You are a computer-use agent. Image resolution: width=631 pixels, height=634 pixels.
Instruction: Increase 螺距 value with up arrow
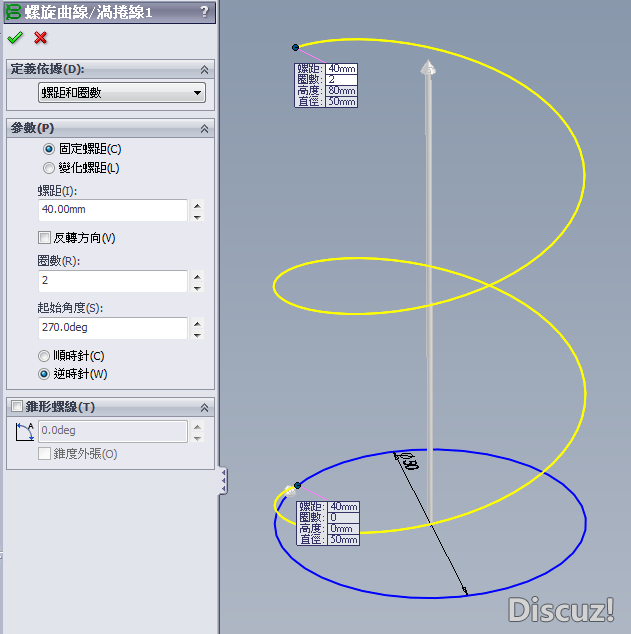pyautogui.click(x=197, y=206)
